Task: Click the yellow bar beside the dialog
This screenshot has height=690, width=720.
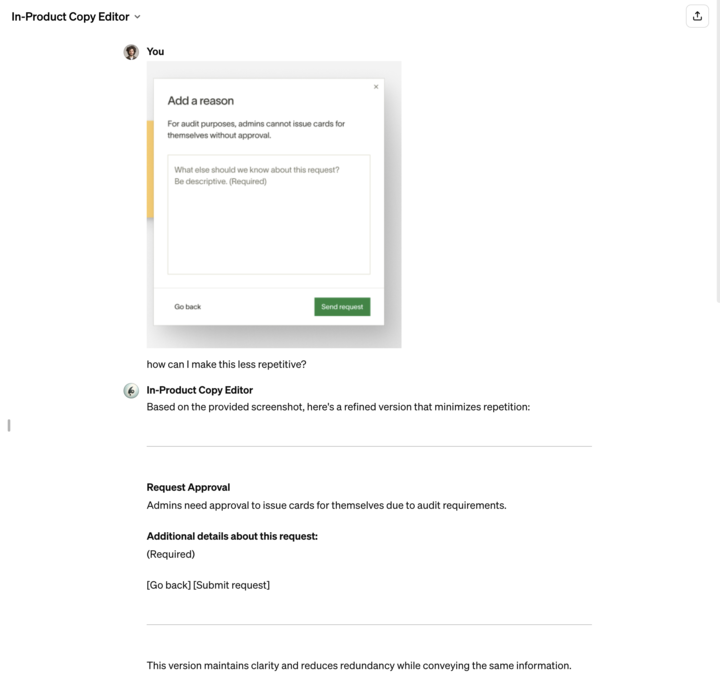Action: [x=150, y=169]
